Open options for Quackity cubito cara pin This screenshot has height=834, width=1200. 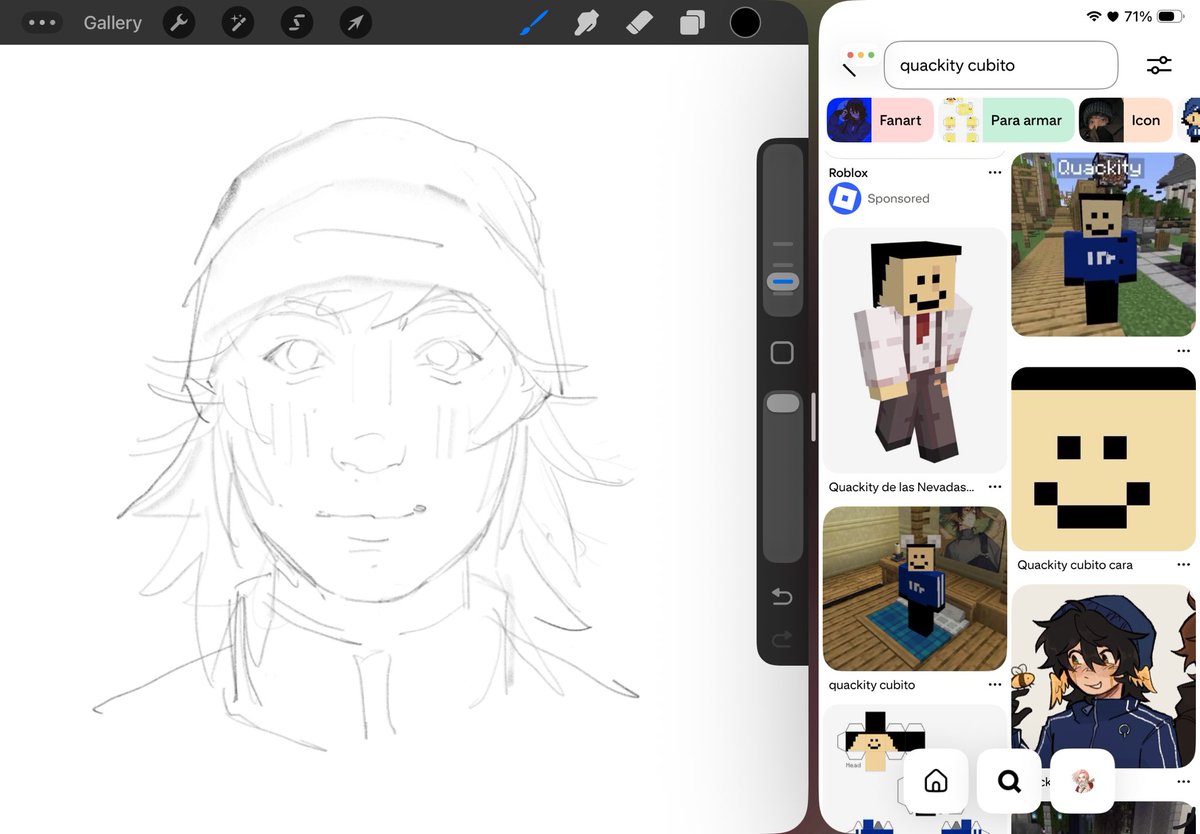pos(1184,565)
